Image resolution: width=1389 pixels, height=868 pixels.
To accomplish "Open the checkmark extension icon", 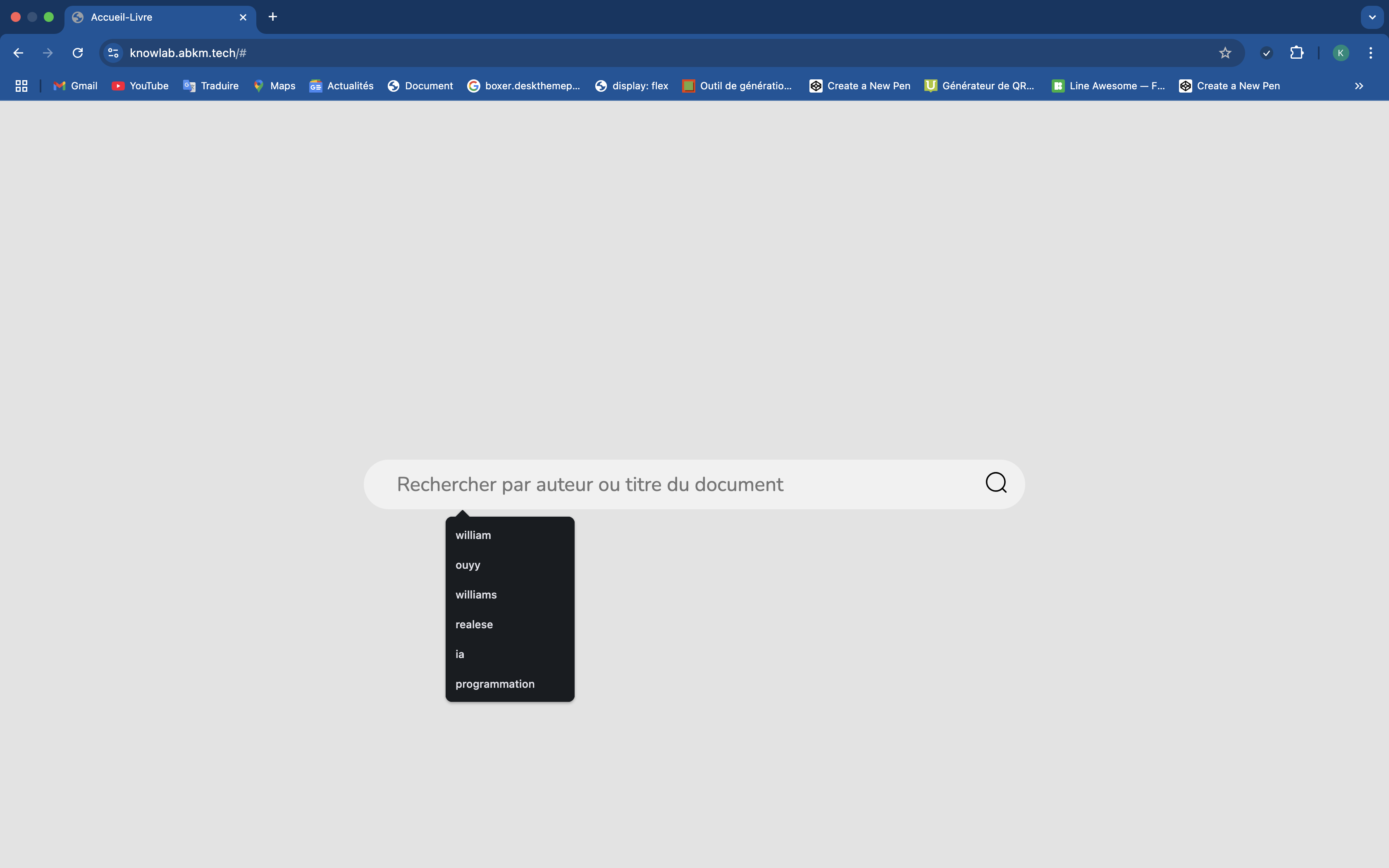I will click(x=1266, y=53).
